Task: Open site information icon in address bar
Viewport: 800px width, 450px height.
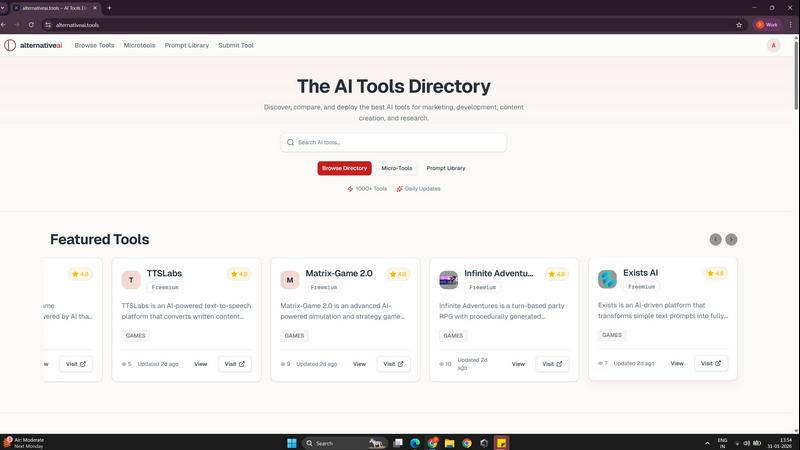Action: [x=48, y=24]
